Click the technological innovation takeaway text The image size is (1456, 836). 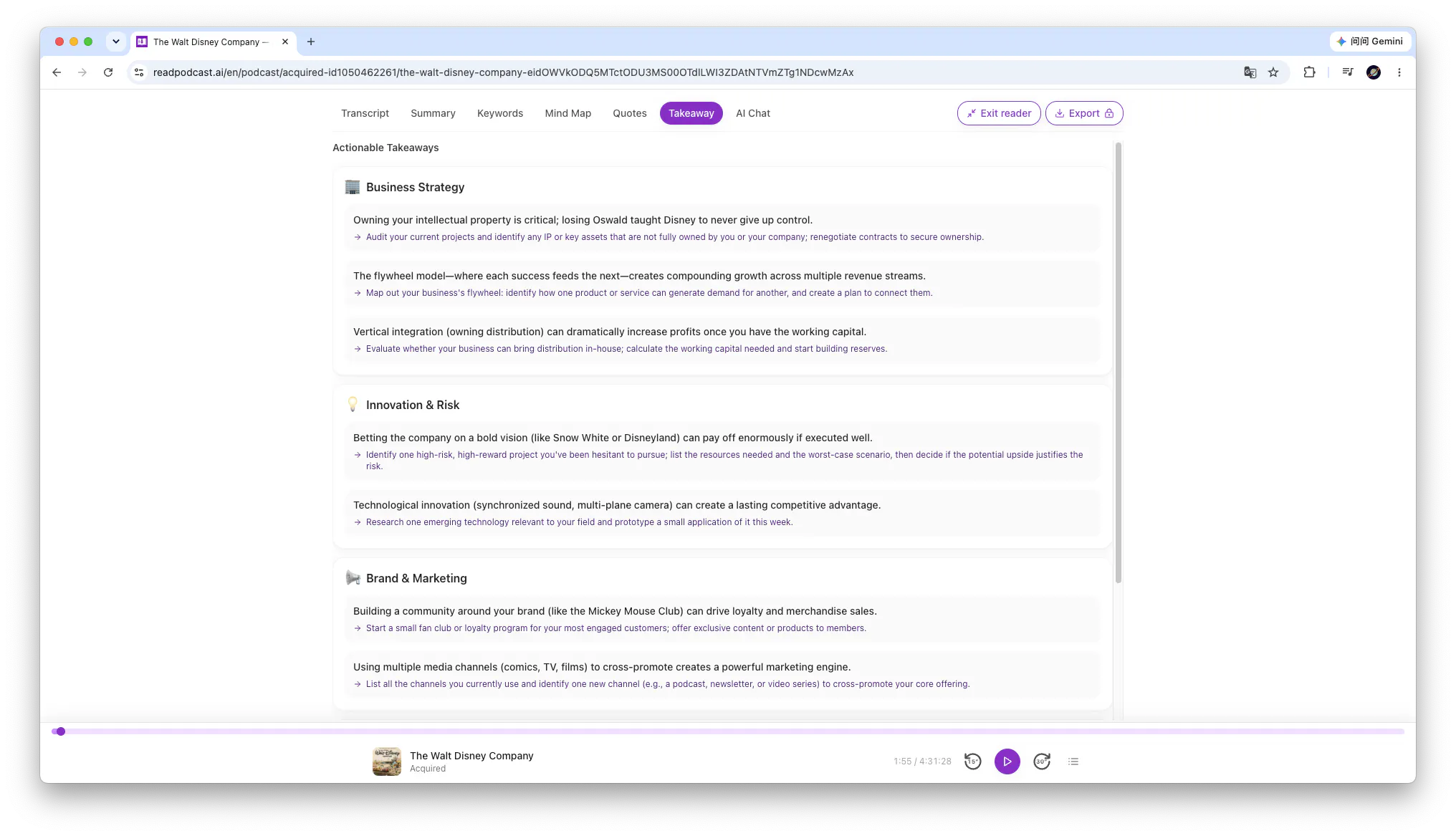[617, 505]
